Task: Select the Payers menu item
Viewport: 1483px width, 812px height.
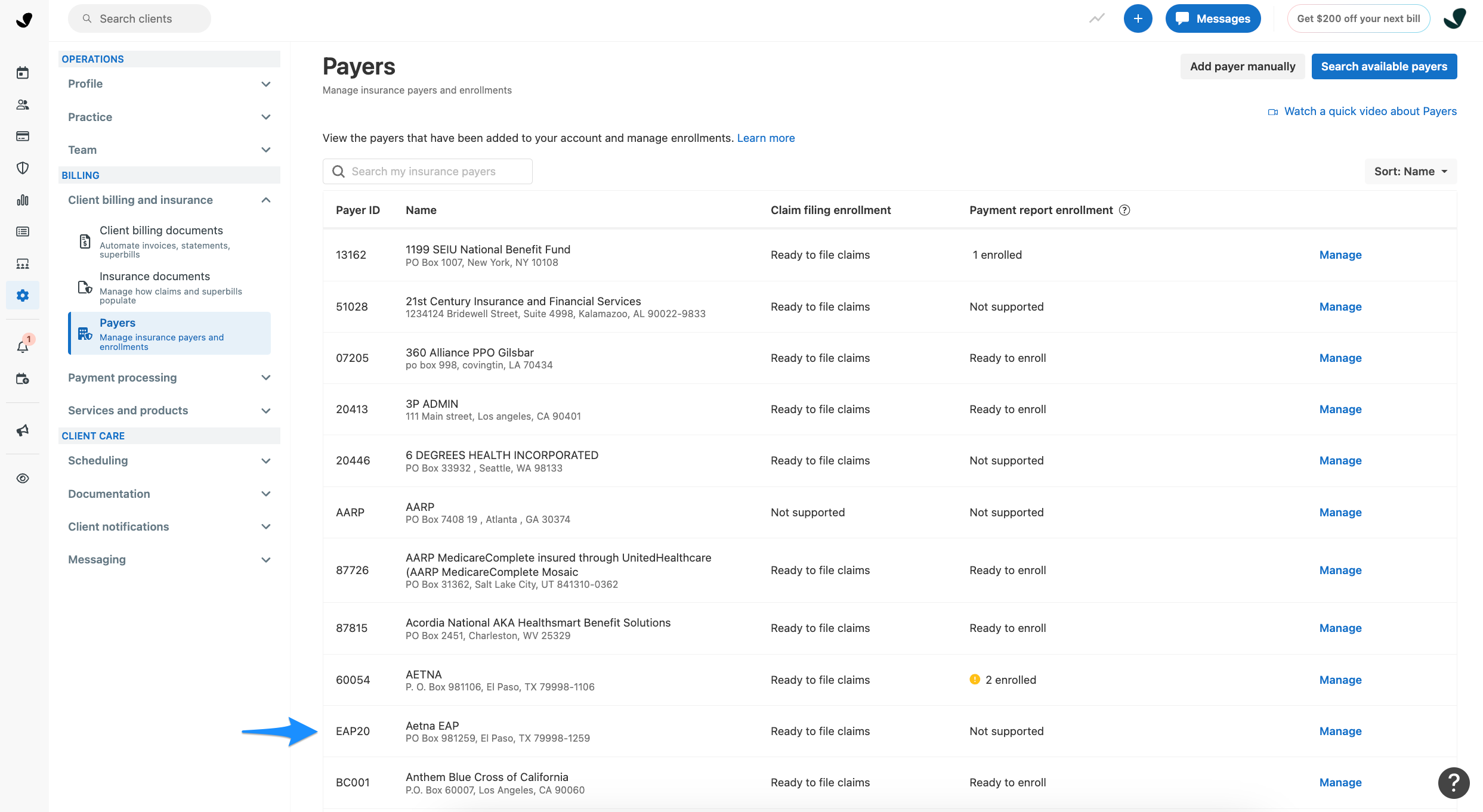Action: [169, 333]
